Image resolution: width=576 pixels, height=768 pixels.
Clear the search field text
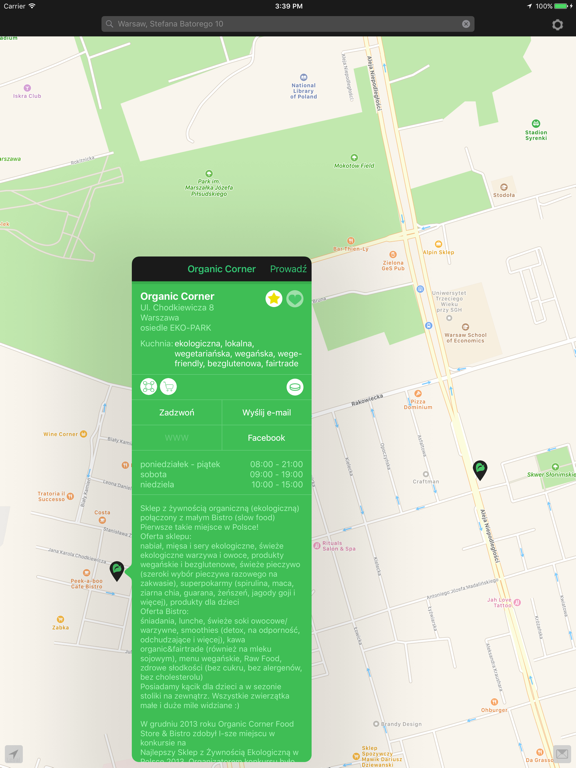click(466, 24)
